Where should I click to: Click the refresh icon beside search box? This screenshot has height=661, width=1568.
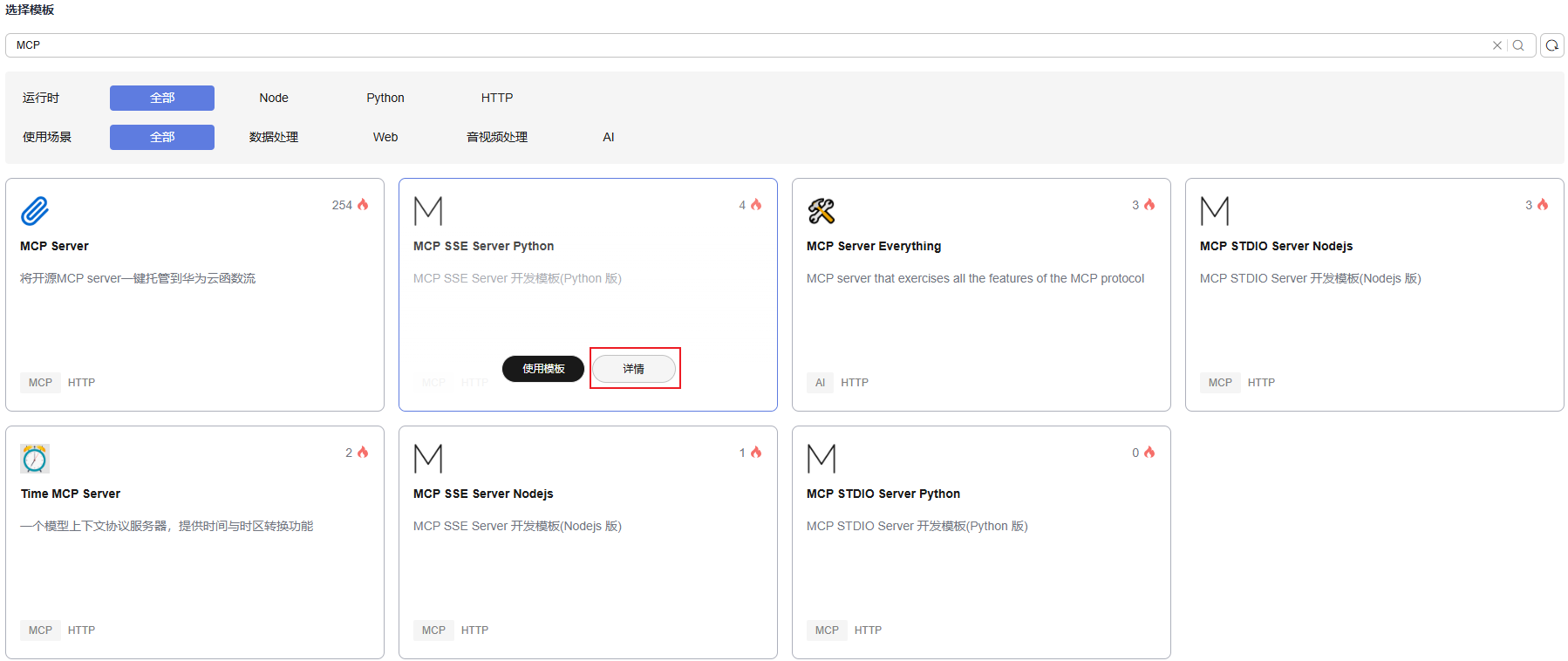pos(1552,45)
